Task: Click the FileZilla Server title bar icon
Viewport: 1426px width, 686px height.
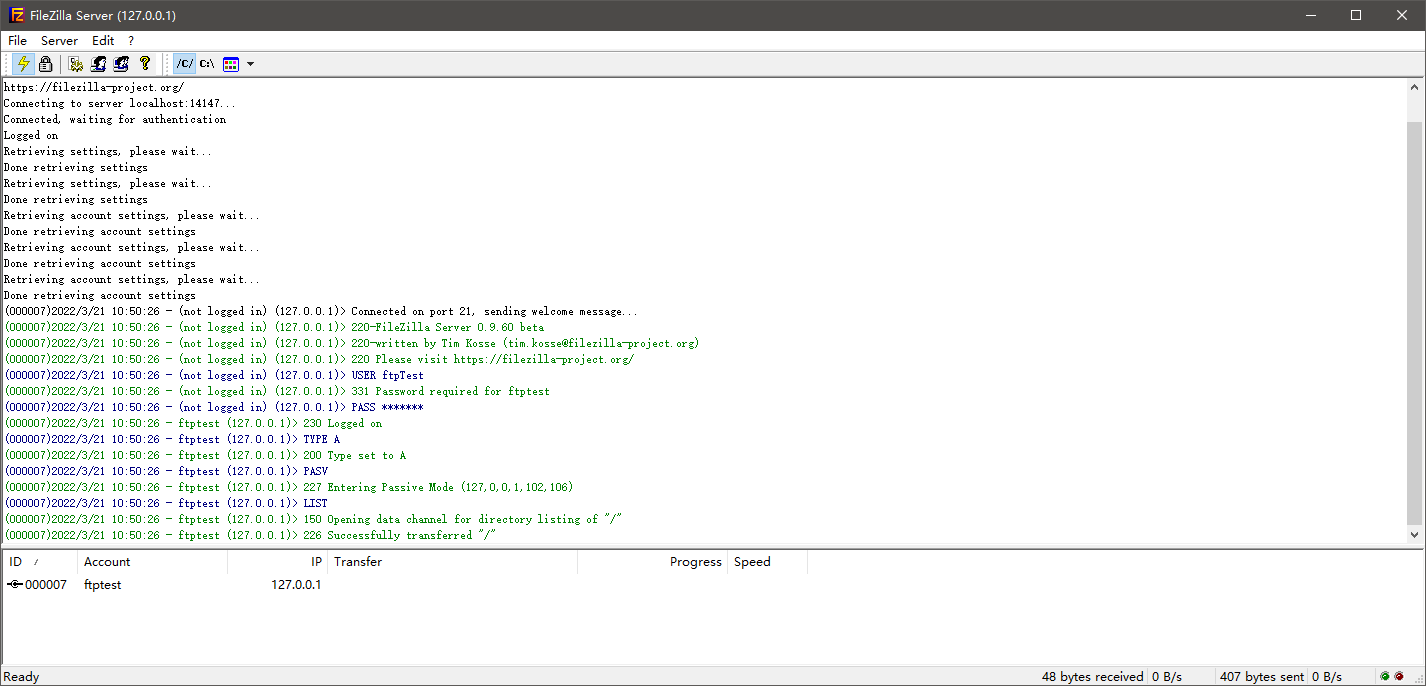Action: pos(16,15)
